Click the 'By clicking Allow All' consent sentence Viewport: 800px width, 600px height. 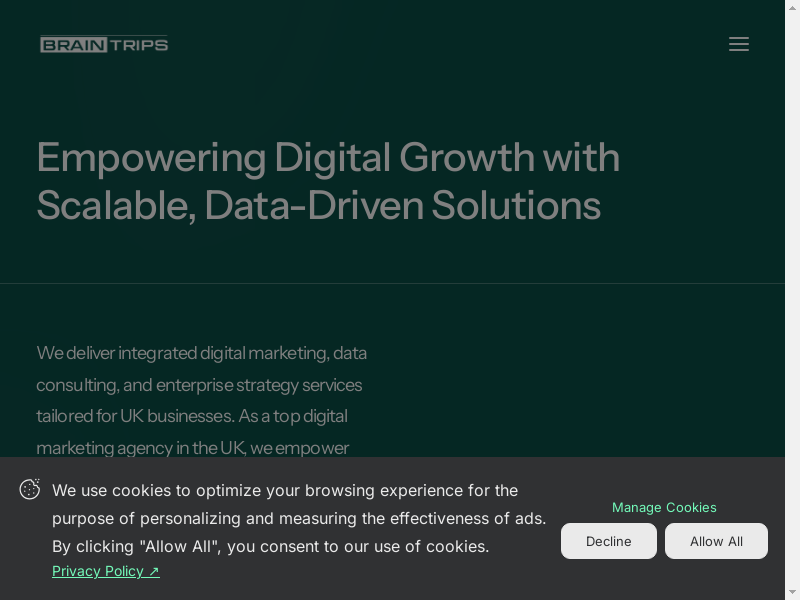point(270,546)
